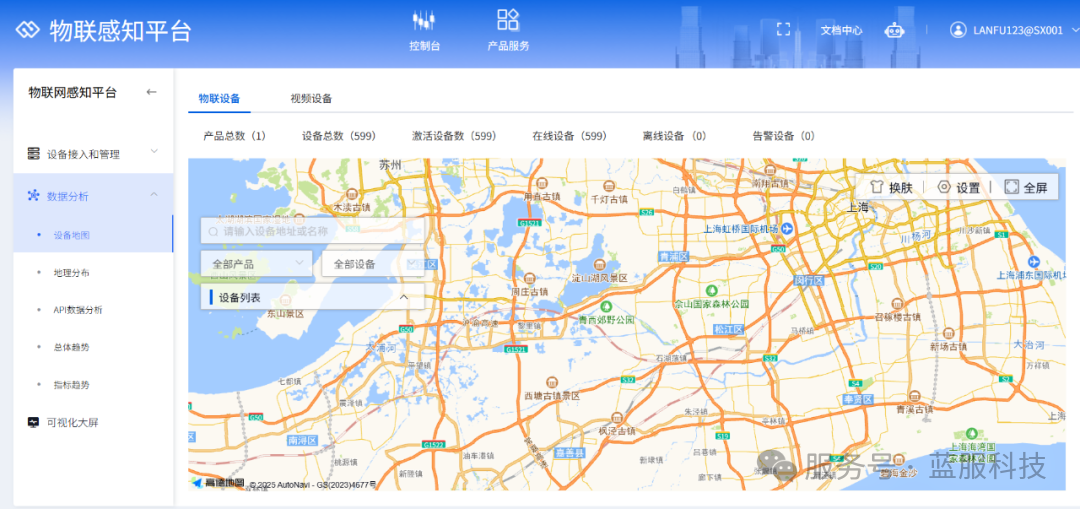Screen dimensions: 1080x509
Task: Click 青西郊野公园 park marker
Action: 606,307
